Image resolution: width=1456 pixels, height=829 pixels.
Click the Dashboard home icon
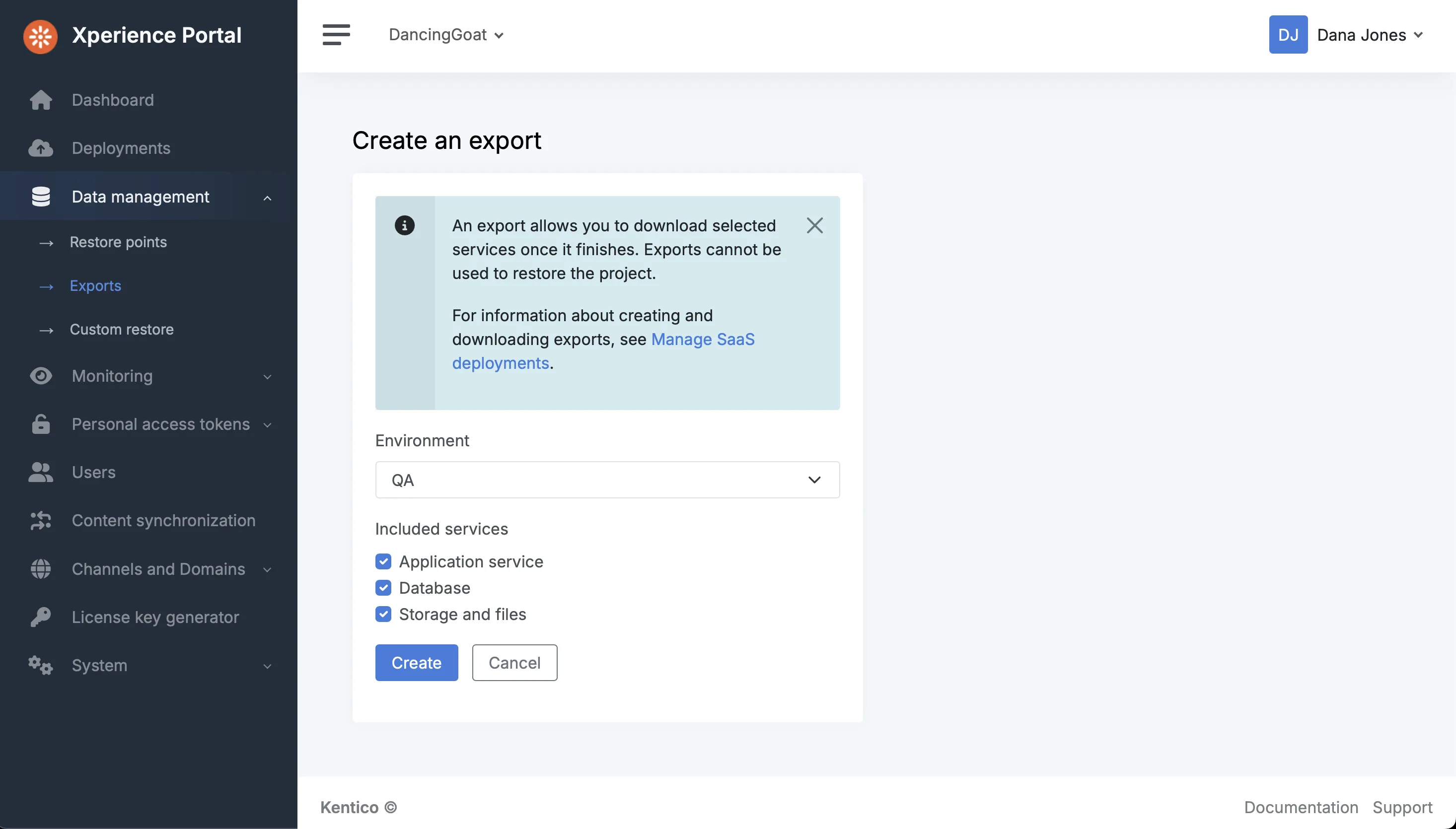pos(40,100)
